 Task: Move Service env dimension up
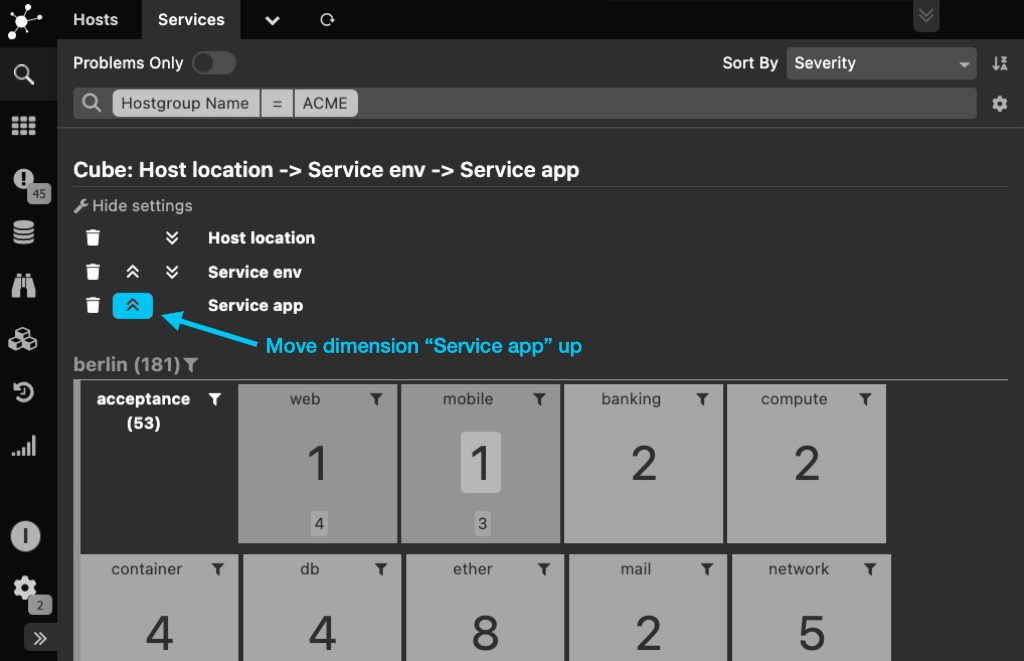coord(133,272)
